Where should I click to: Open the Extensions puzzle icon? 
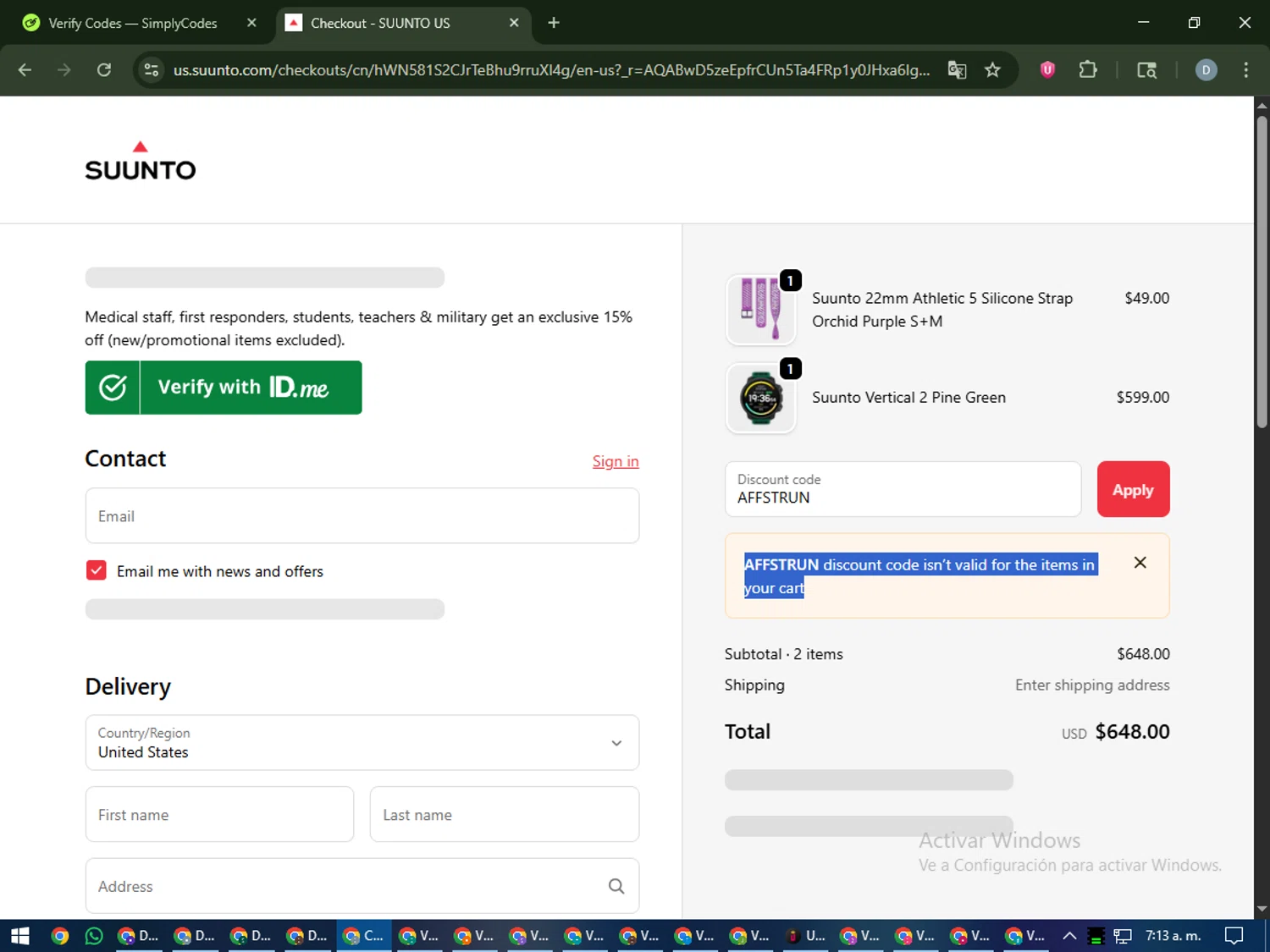tap(1088, 70)
